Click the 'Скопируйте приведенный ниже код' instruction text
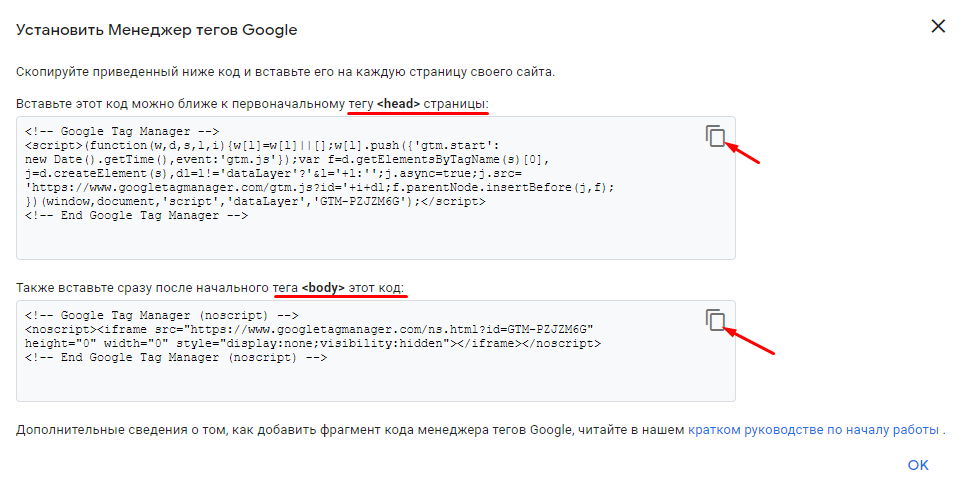The height and width of the screenshot is (486, 963). [284, 72]
